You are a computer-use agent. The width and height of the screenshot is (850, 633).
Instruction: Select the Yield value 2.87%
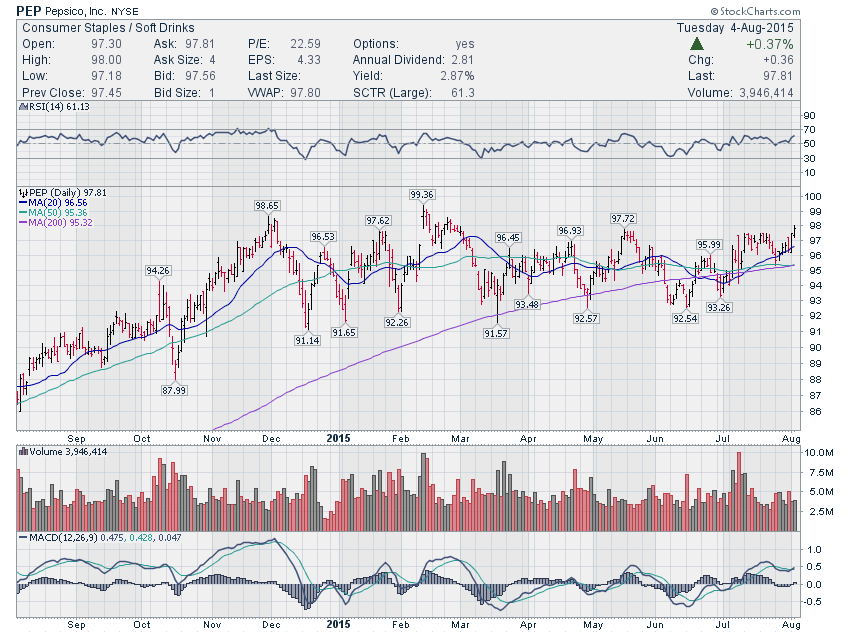[x=457, y=76]
